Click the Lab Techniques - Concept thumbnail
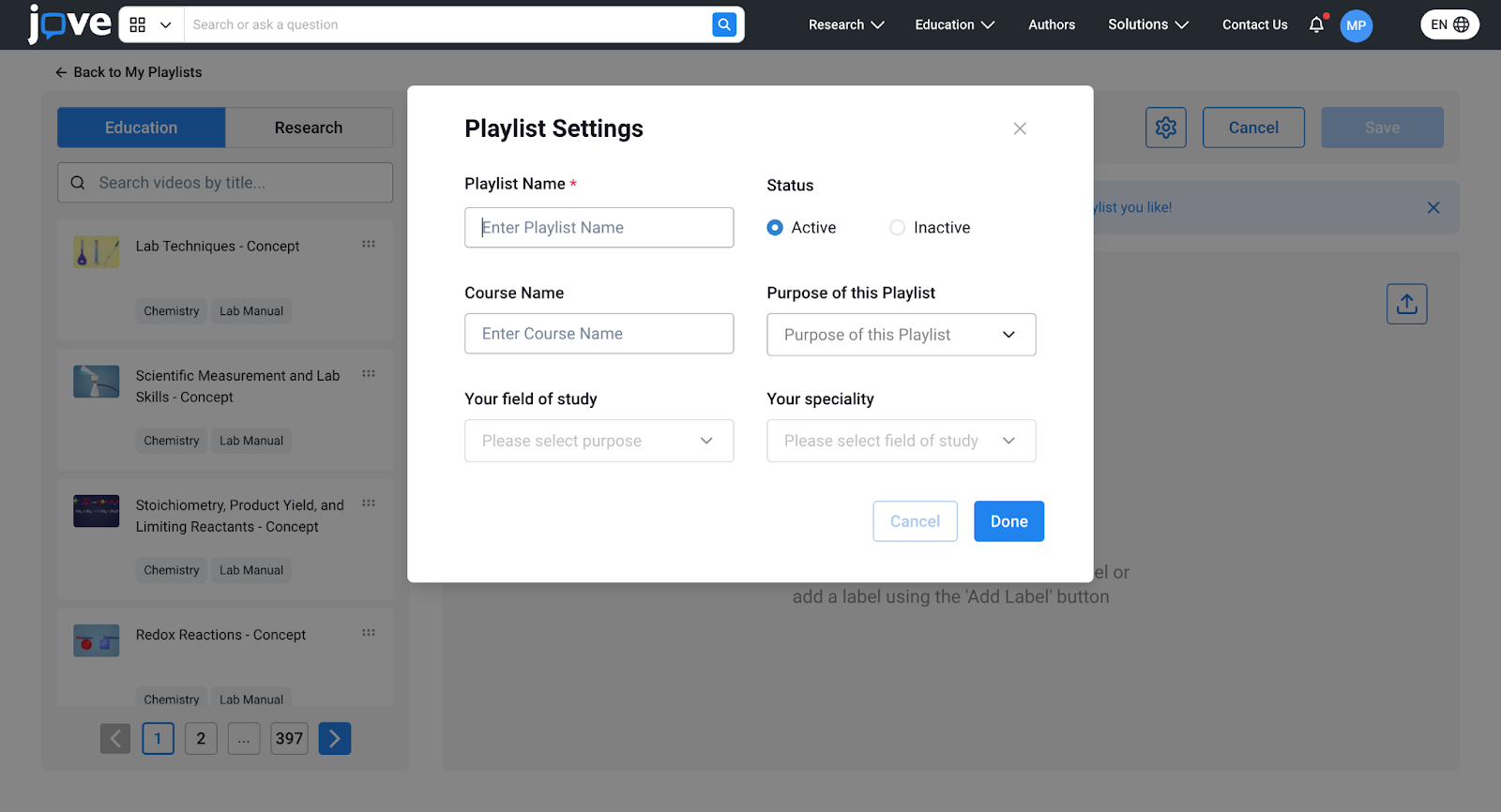 [97, 252]
